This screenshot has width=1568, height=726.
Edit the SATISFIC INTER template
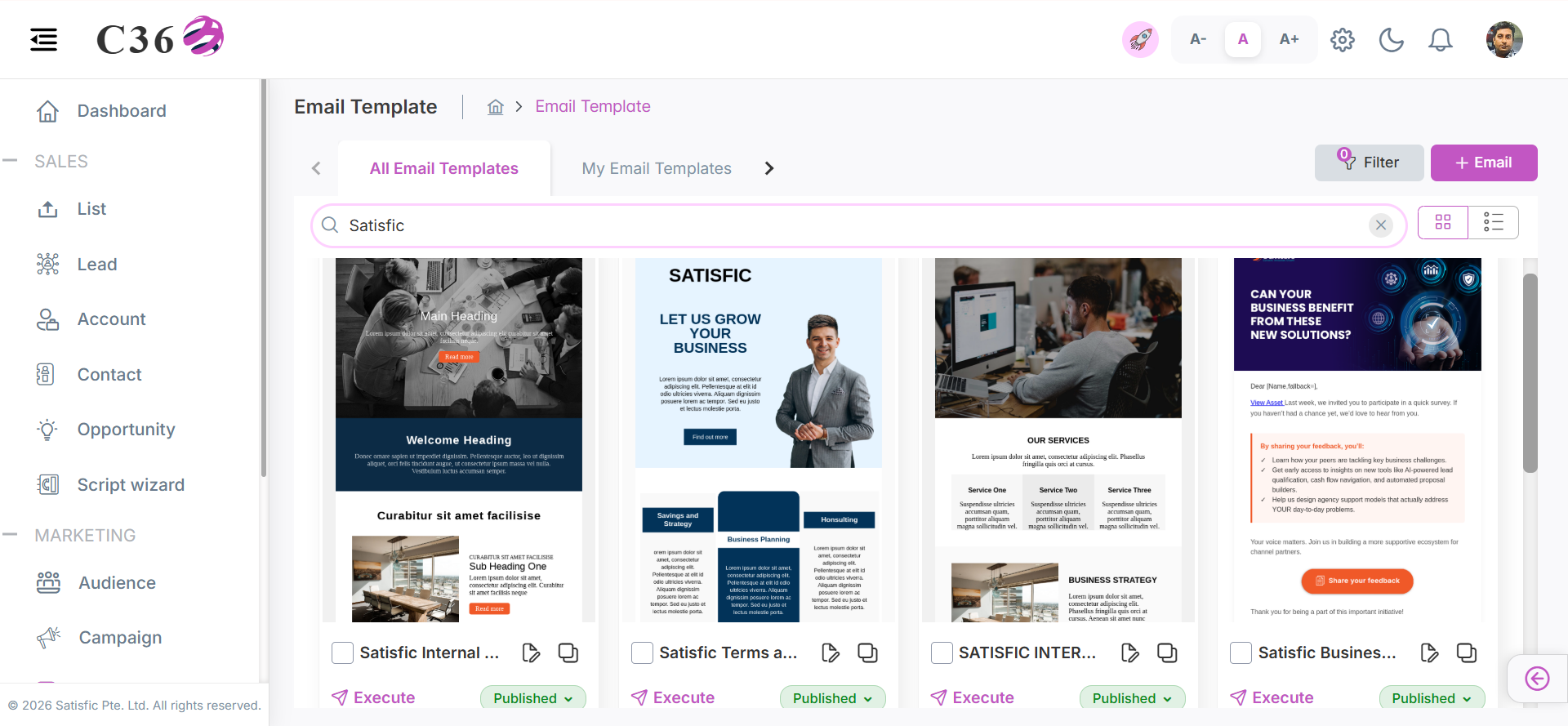(x=1130, y=653)
